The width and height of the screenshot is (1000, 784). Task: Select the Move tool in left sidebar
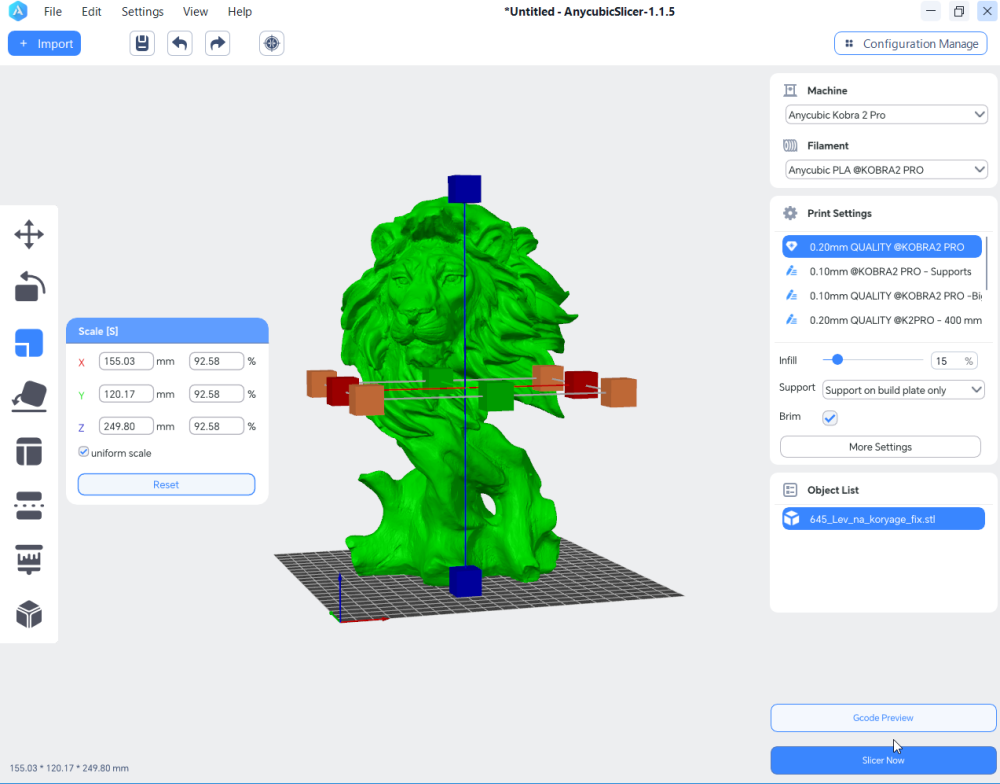pos(29,234)
